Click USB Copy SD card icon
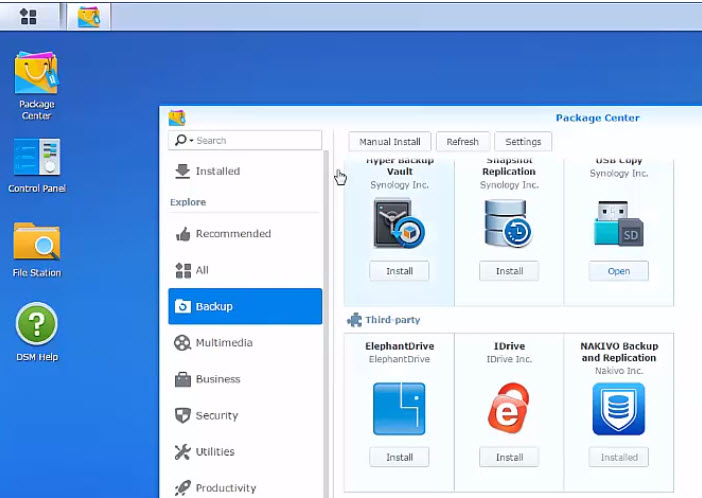This screenshot has width=702, height=498. [x=619, y=223]
